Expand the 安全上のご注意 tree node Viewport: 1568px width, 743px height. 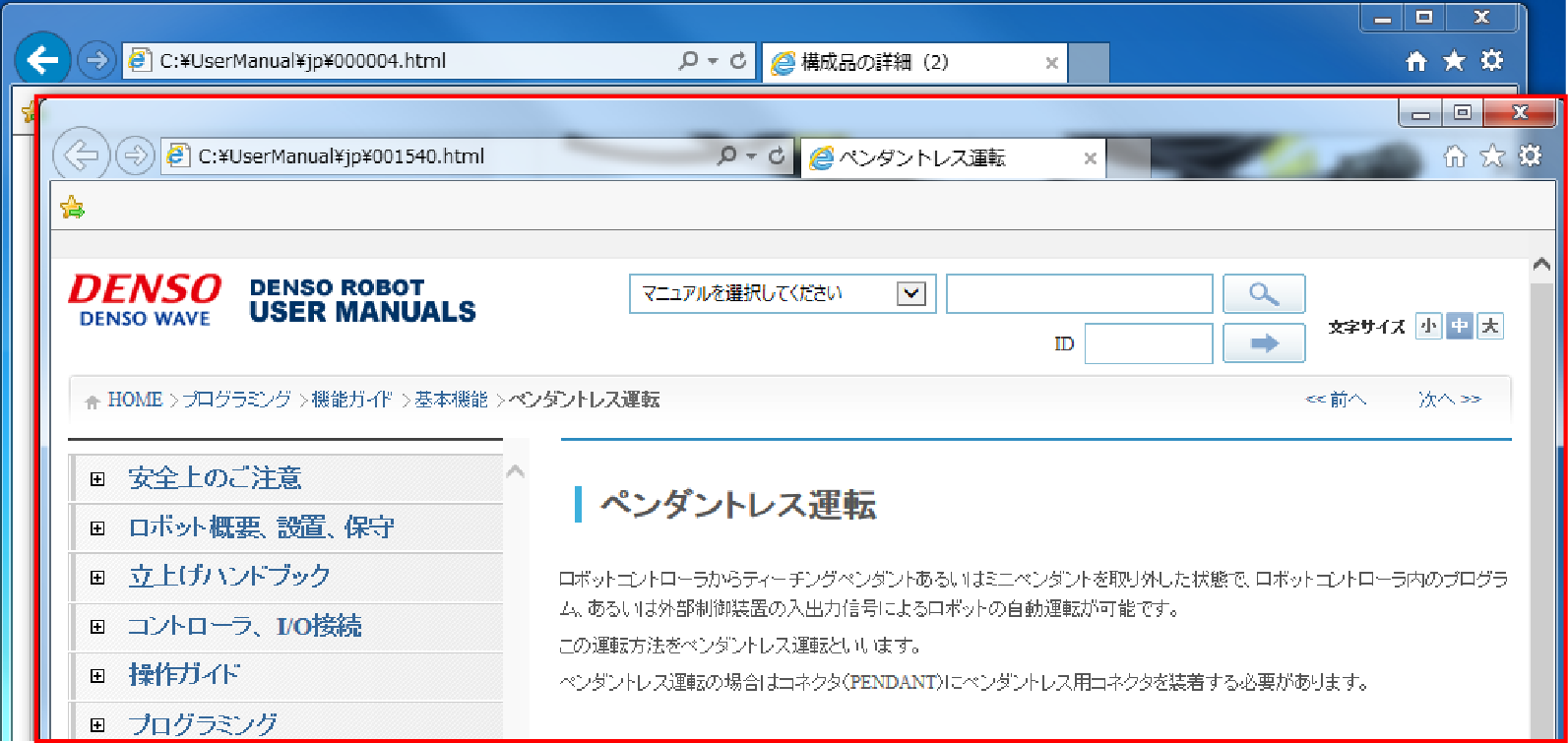[x=97, y=479]
